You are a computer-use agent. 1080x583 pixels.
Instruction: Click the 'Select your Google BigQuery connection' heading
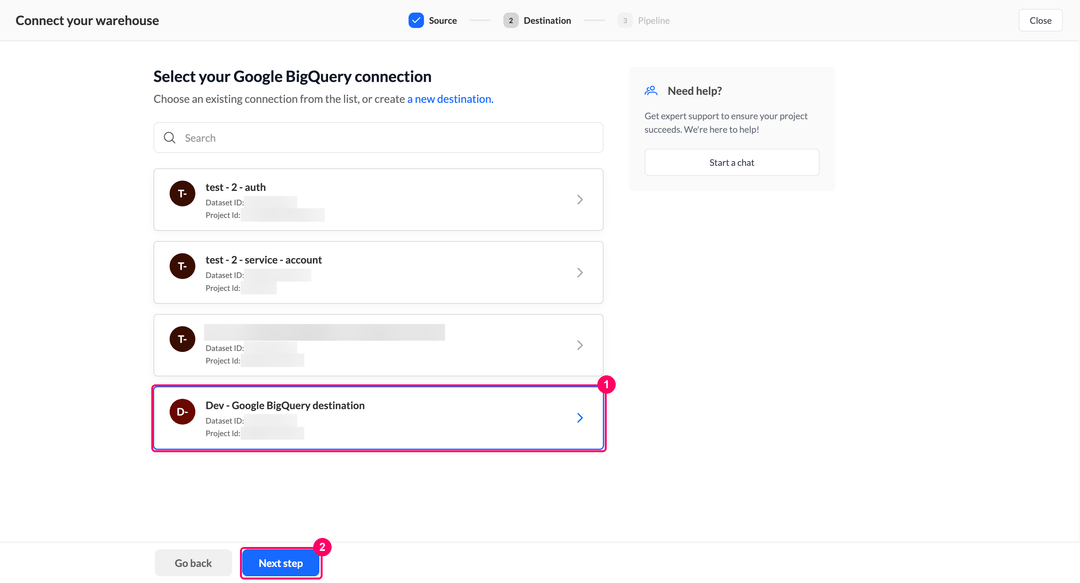pos(292,76)
